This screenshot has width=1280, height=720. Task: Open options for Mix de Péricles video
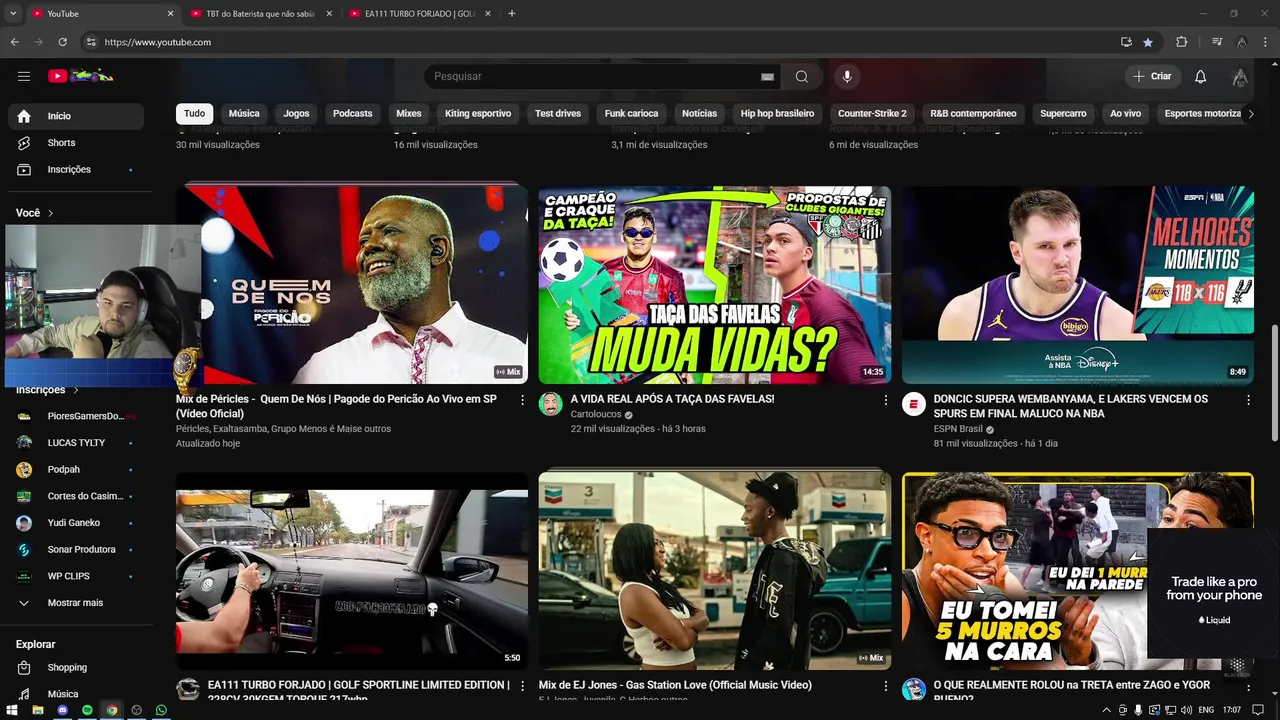pos(522,400)
